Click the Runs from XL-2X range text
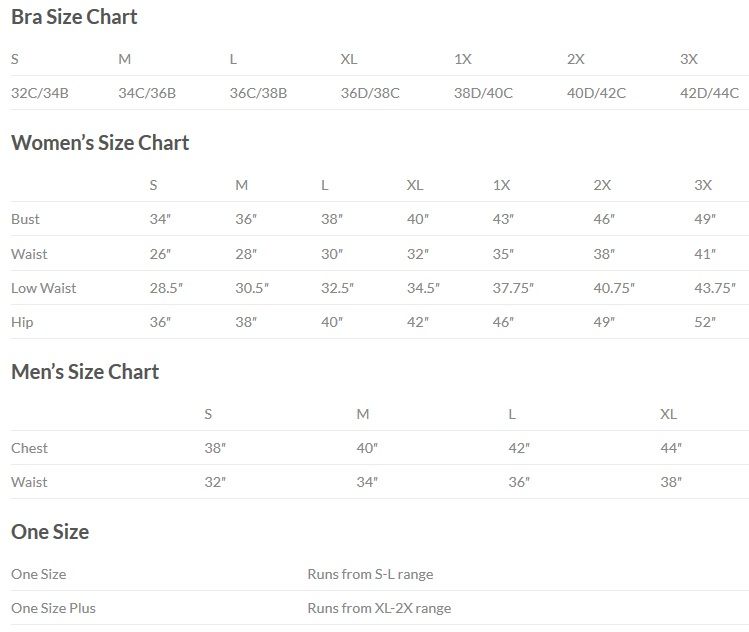Image resolution: width=749 pixels, height=632 pixels. pyautogui.click(x=379, y=608)
